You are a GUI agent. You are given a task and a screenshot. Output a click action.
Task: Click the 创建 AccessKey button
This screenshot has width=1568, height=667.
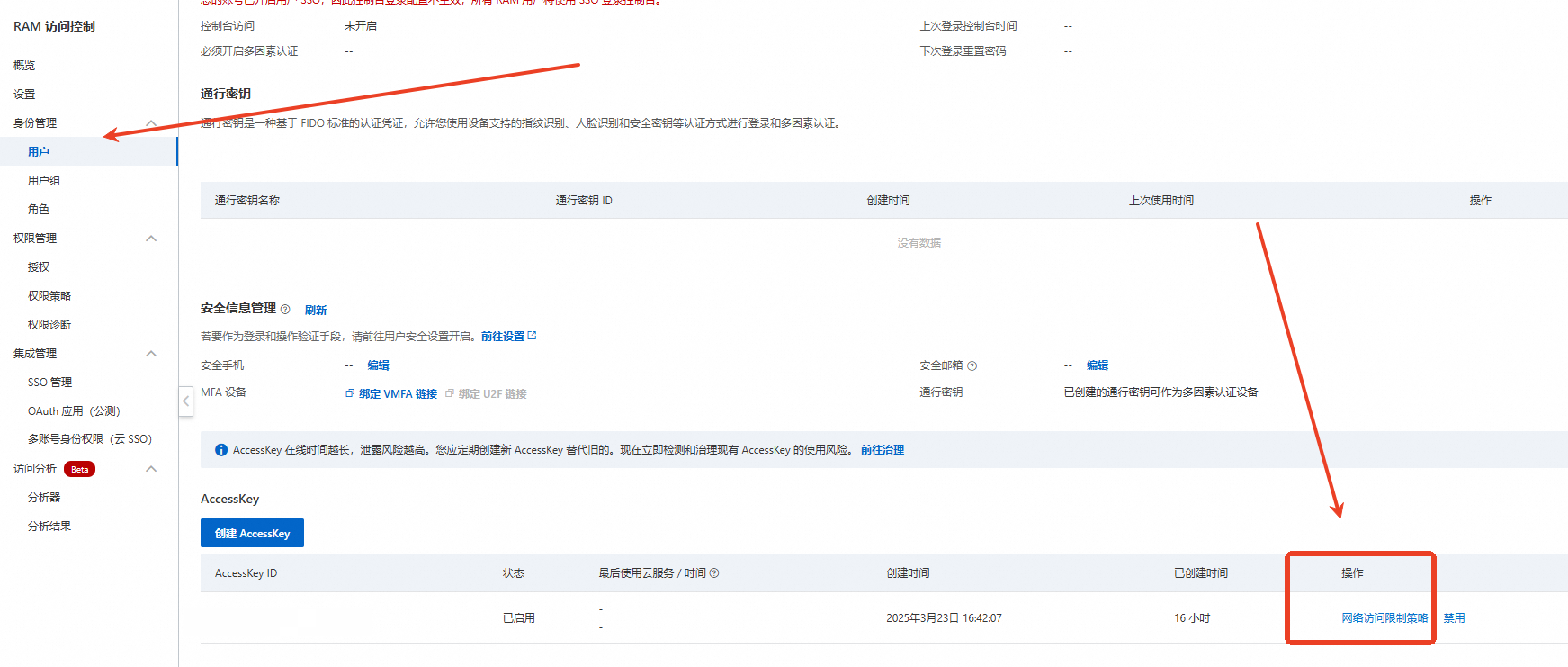click(x=252, y=534)
